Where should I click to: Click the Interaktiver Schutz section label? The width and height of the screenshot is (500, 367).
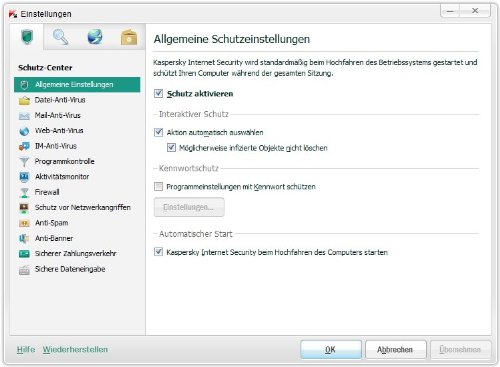coord(194,114)
